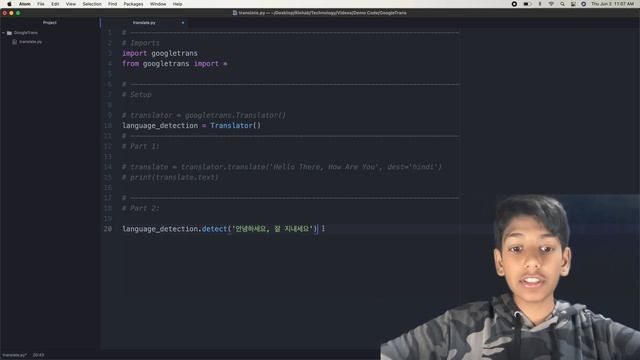
Task: Open the Window menu
Action: click(158, 4)
